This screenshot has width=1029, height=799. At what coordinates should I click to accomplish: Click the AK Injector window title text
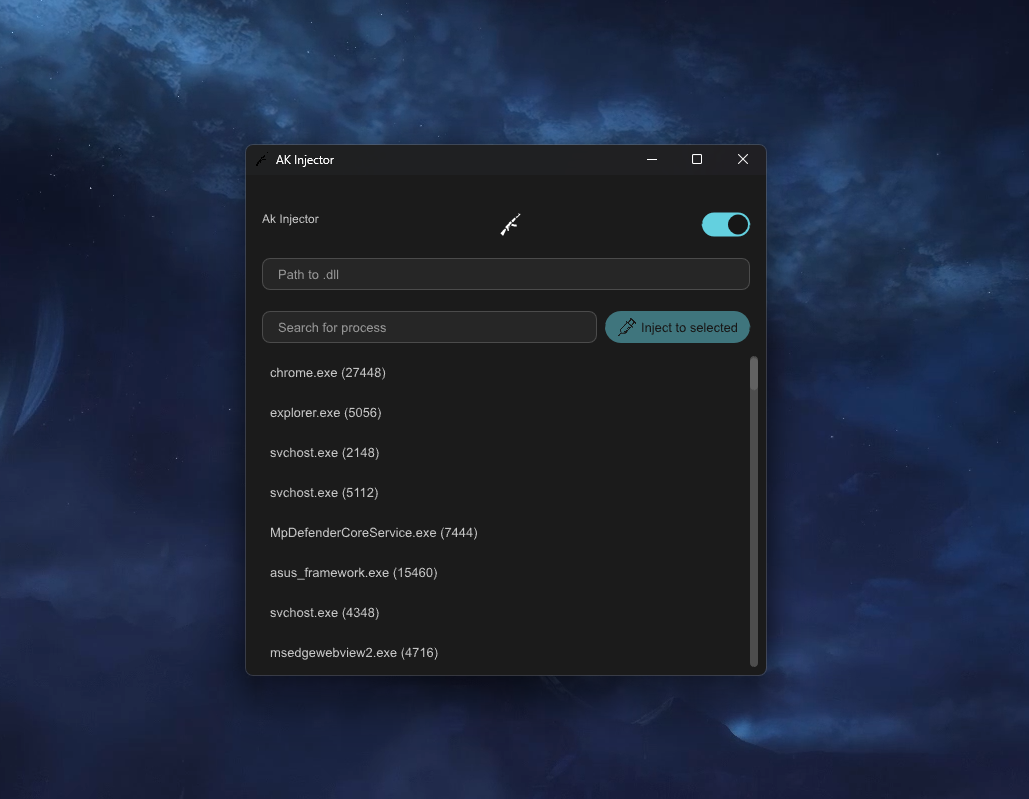pyautogui.click(x=305, y=159)
